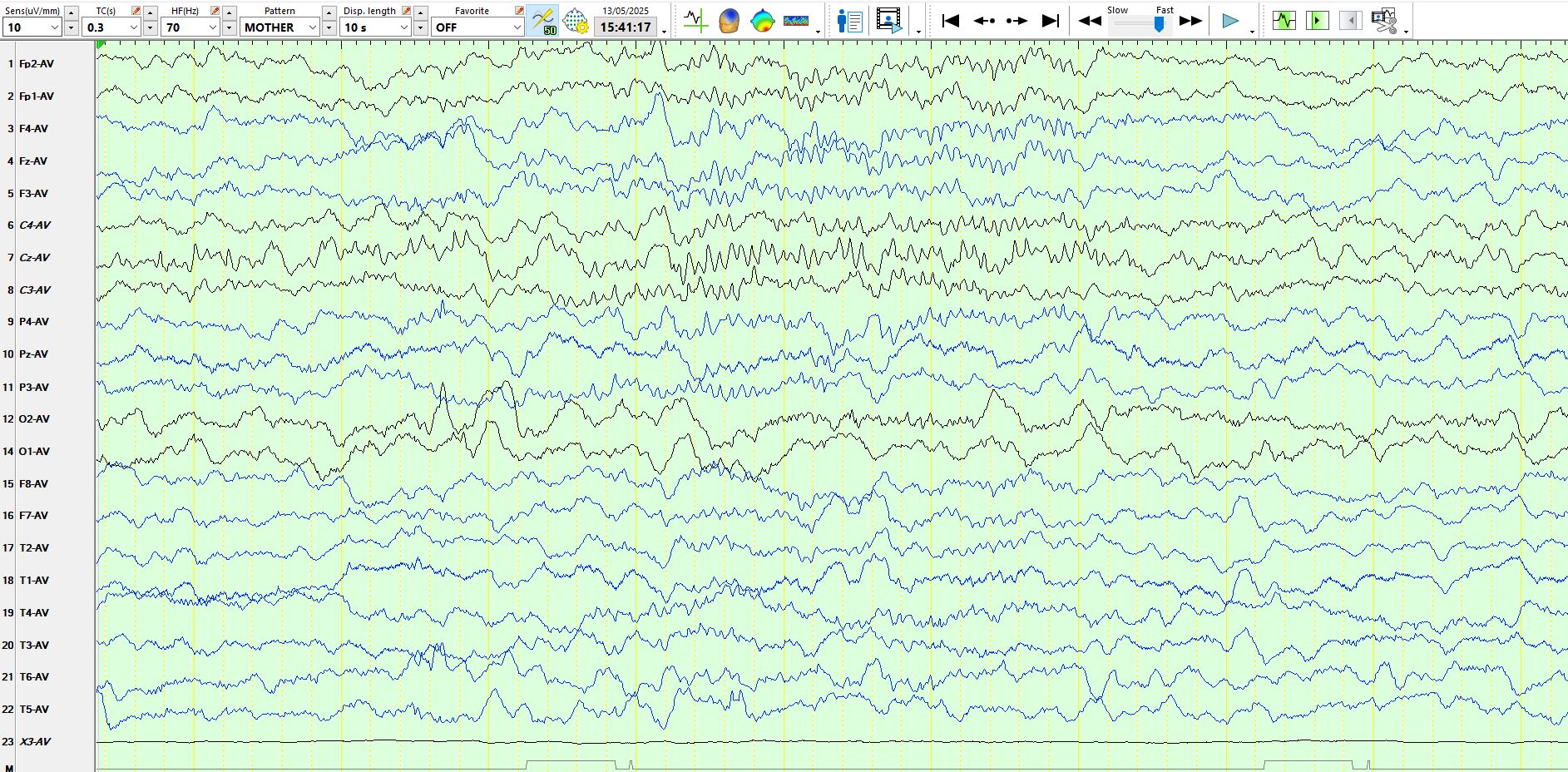Jump to the start of the recording

click(x=950, y=21)
